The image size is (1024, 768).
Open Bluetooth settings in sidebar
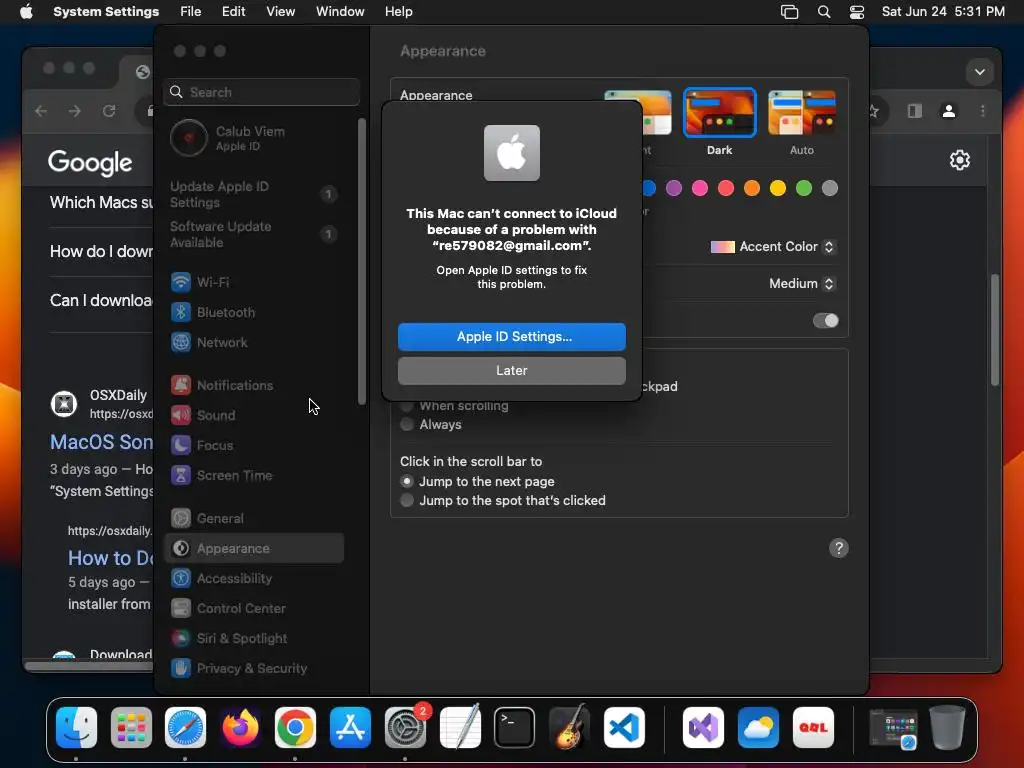254,312
